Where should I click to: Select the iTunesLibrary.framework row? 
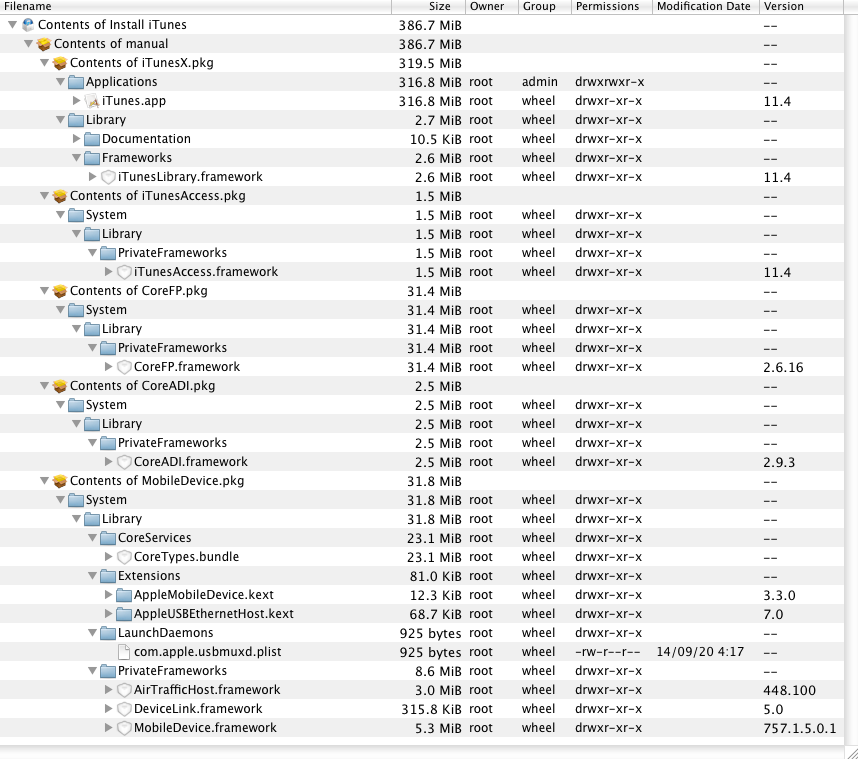(190, 177)
